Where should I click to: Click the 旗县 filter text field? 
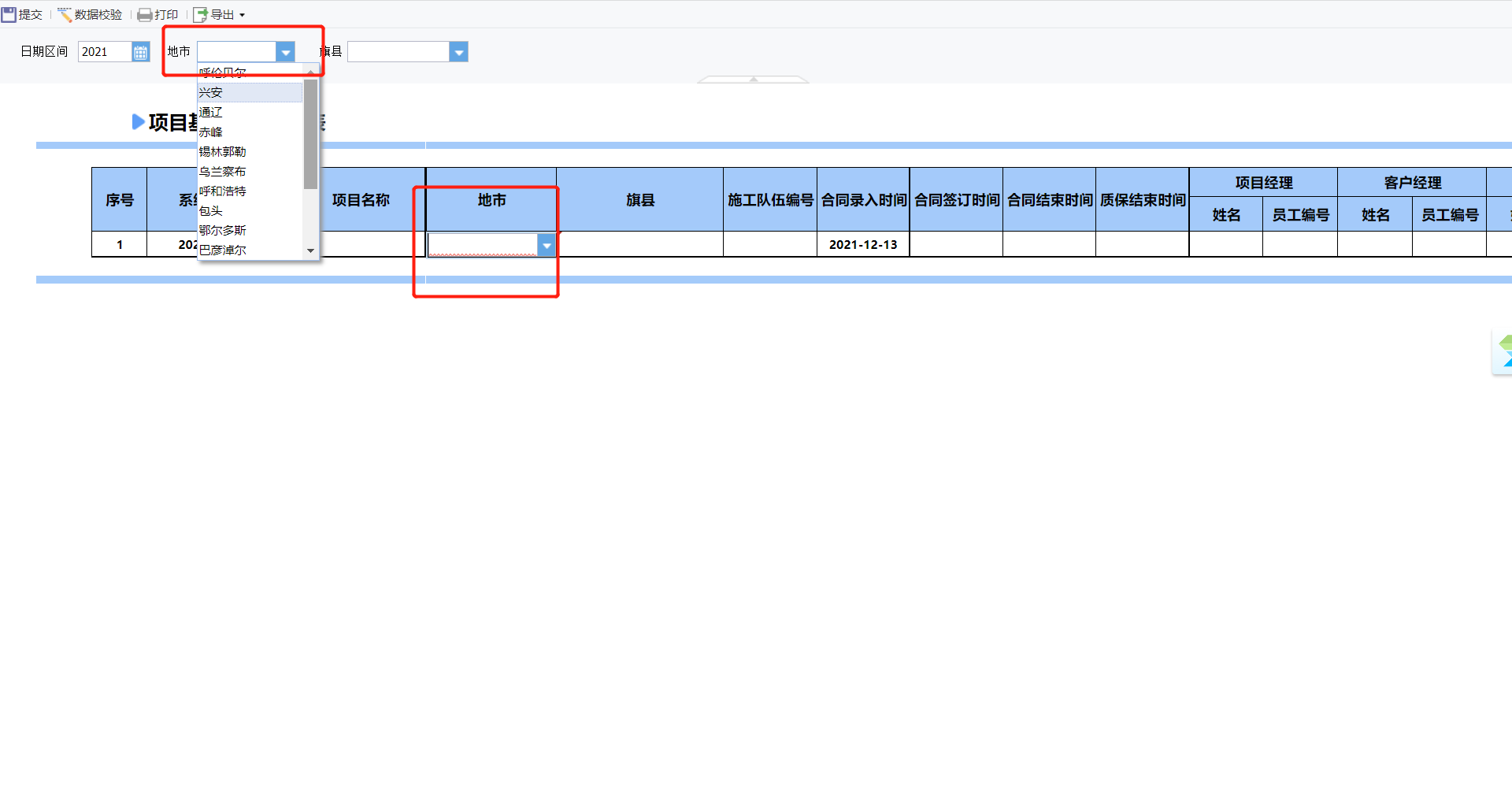[x=398, y=52]
